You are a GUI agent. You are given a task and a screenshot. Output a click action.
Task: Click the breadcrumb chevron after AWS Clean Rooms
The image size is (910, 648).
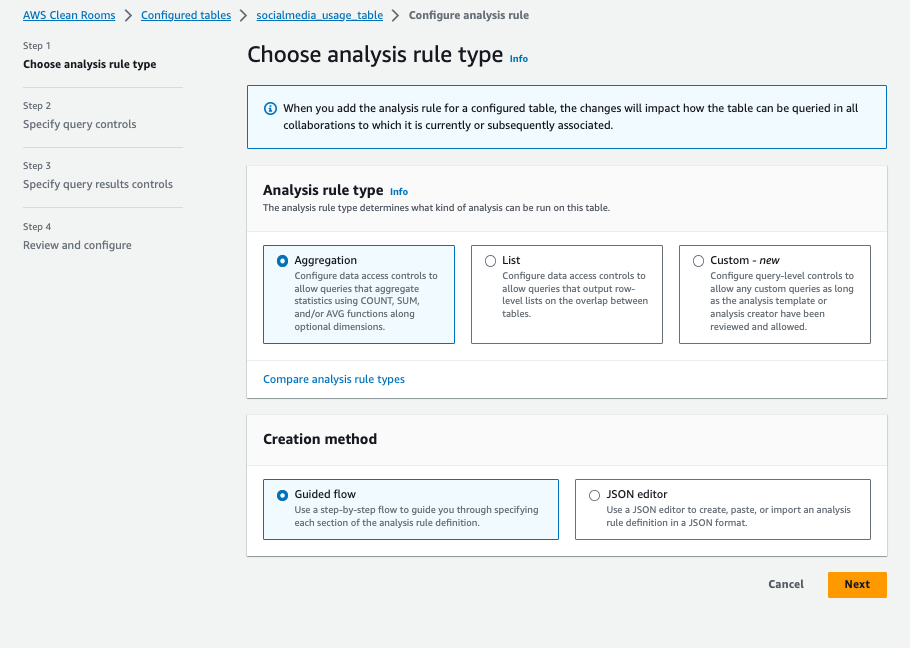pyautogui.click(x=128, y=16)
